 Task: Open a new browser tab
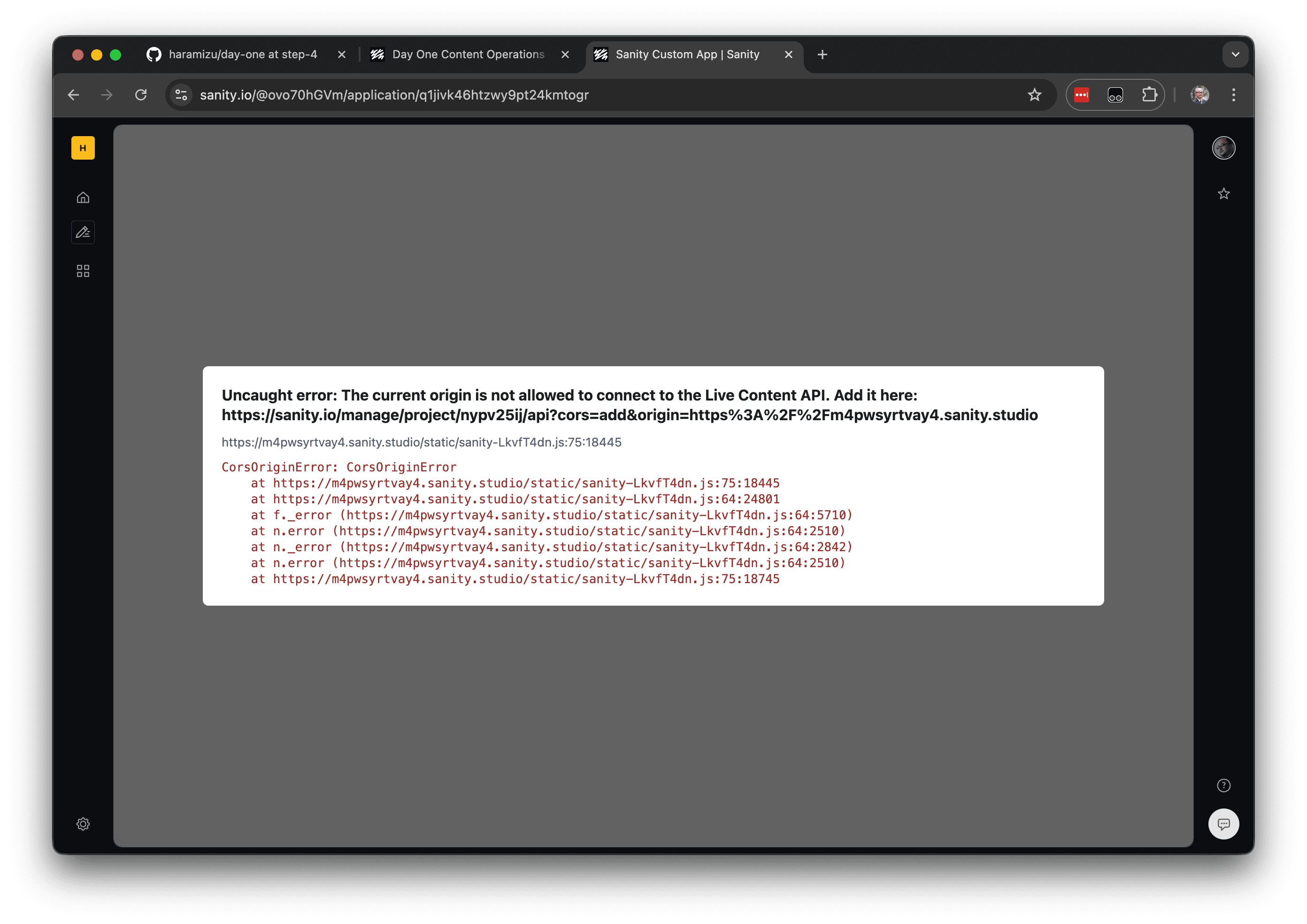pyautogui.click(x=822, y=54)
